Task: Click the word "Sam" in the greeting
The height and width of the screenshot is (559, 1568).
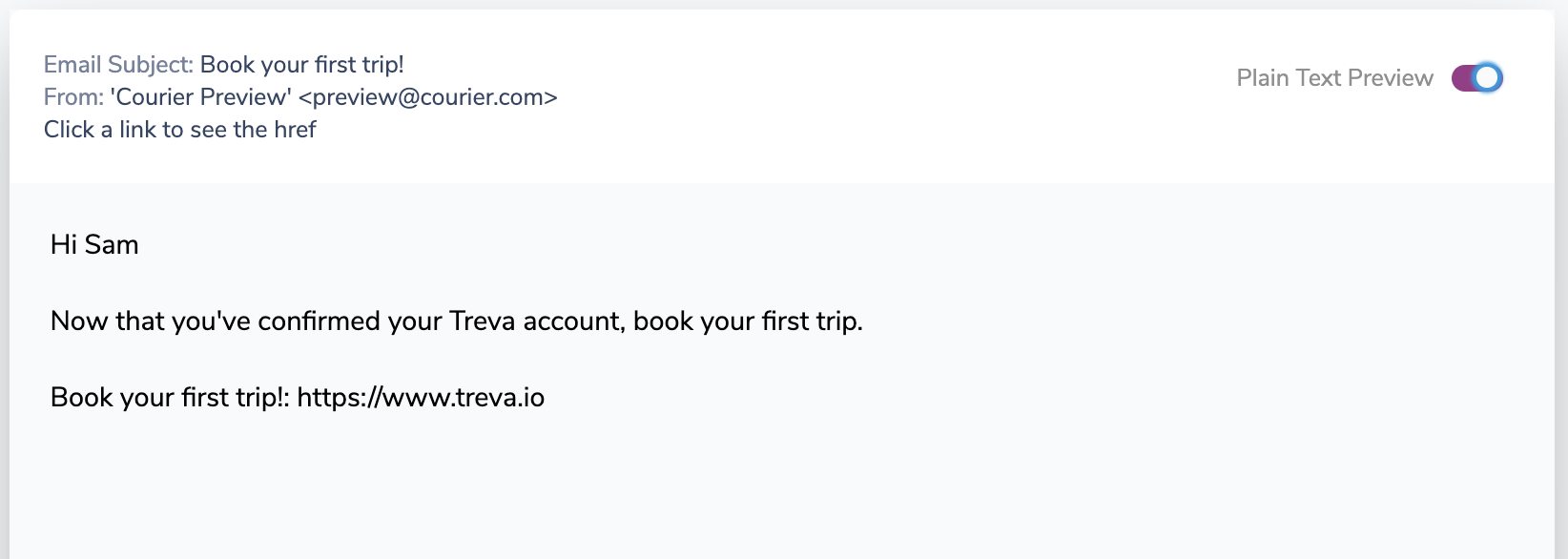Action: [x=112, y=245]
